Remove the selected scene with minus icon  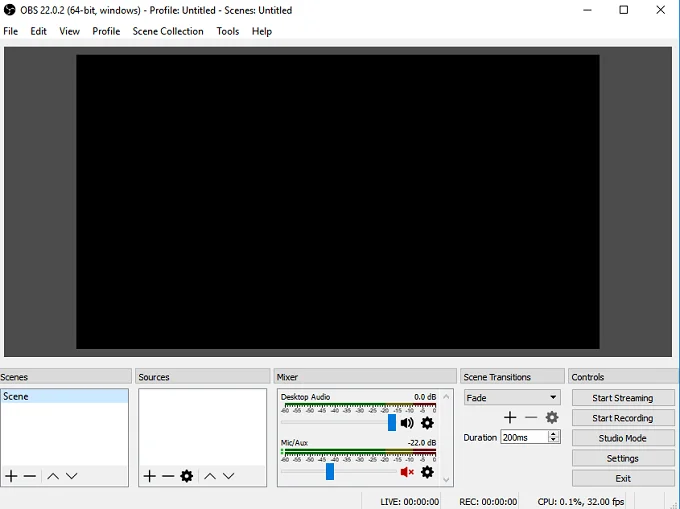30,476
